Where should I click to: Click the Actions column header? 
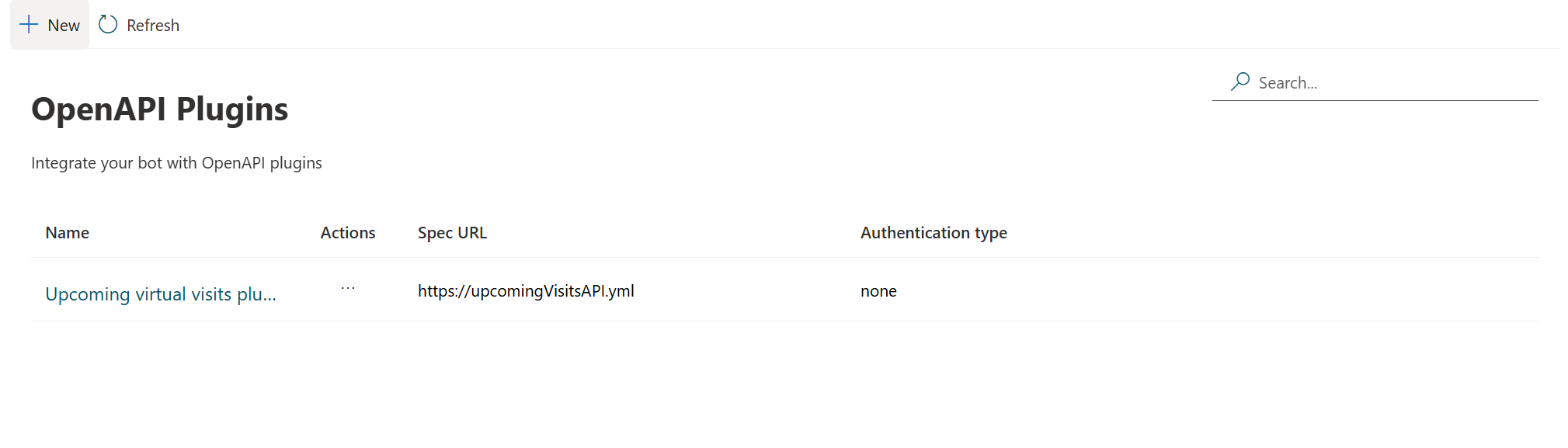348,233
